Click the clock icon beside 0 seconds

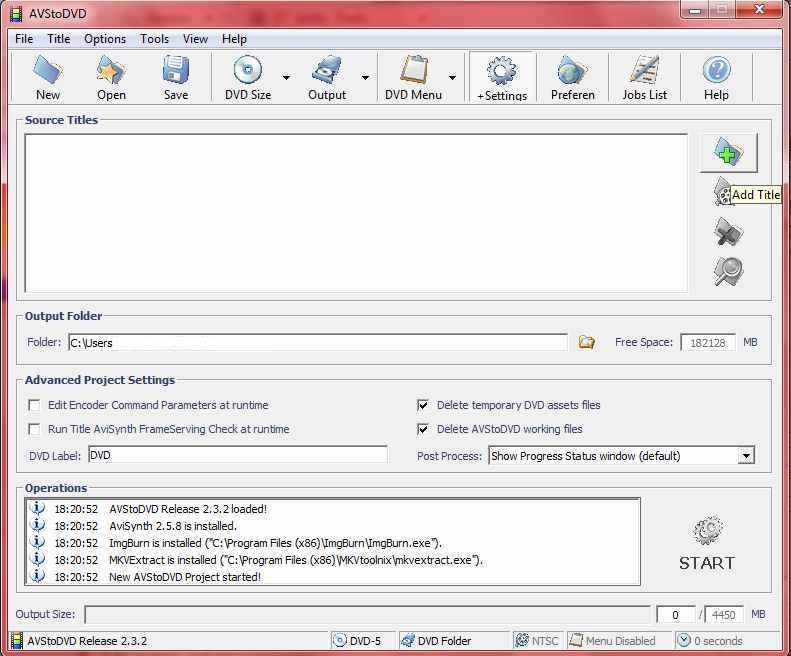coord(684,640)
